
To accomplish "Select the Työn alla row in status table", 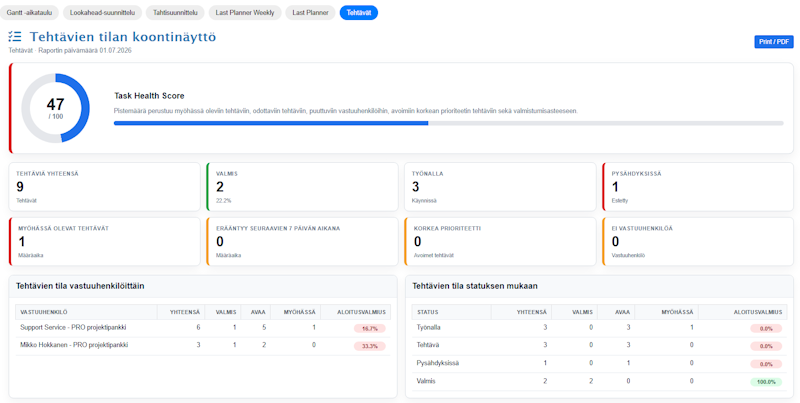I will click(599, 328).
